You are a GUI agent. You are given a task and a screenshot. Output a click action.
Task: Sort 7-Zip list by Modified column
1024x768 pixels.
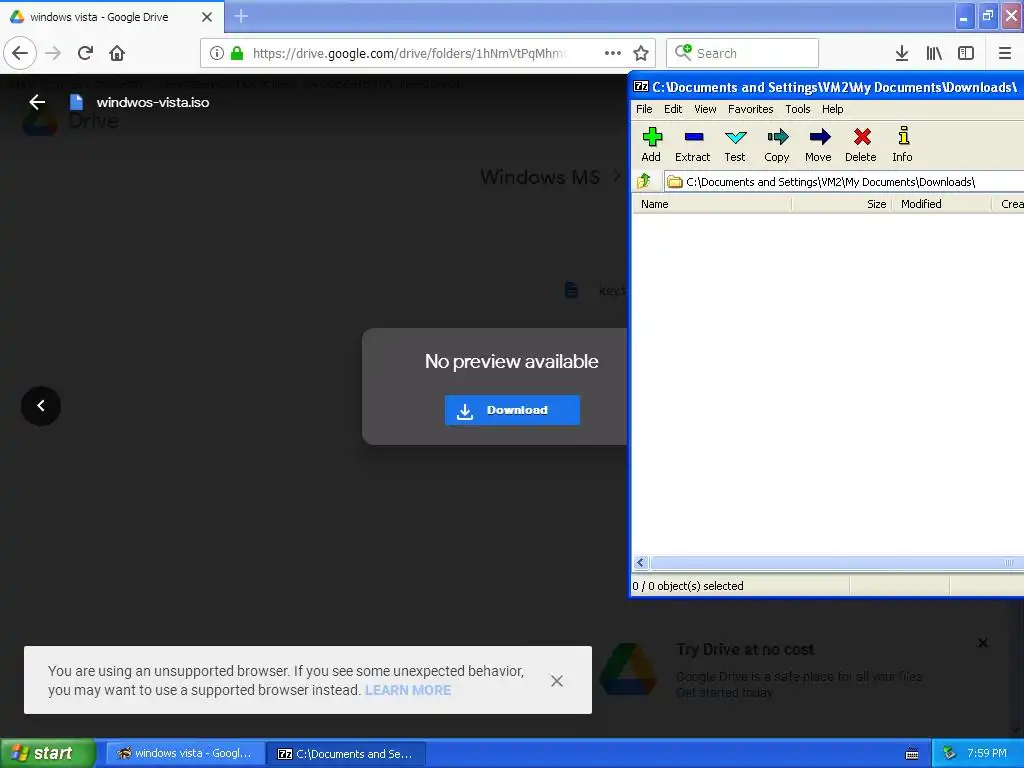942,204
